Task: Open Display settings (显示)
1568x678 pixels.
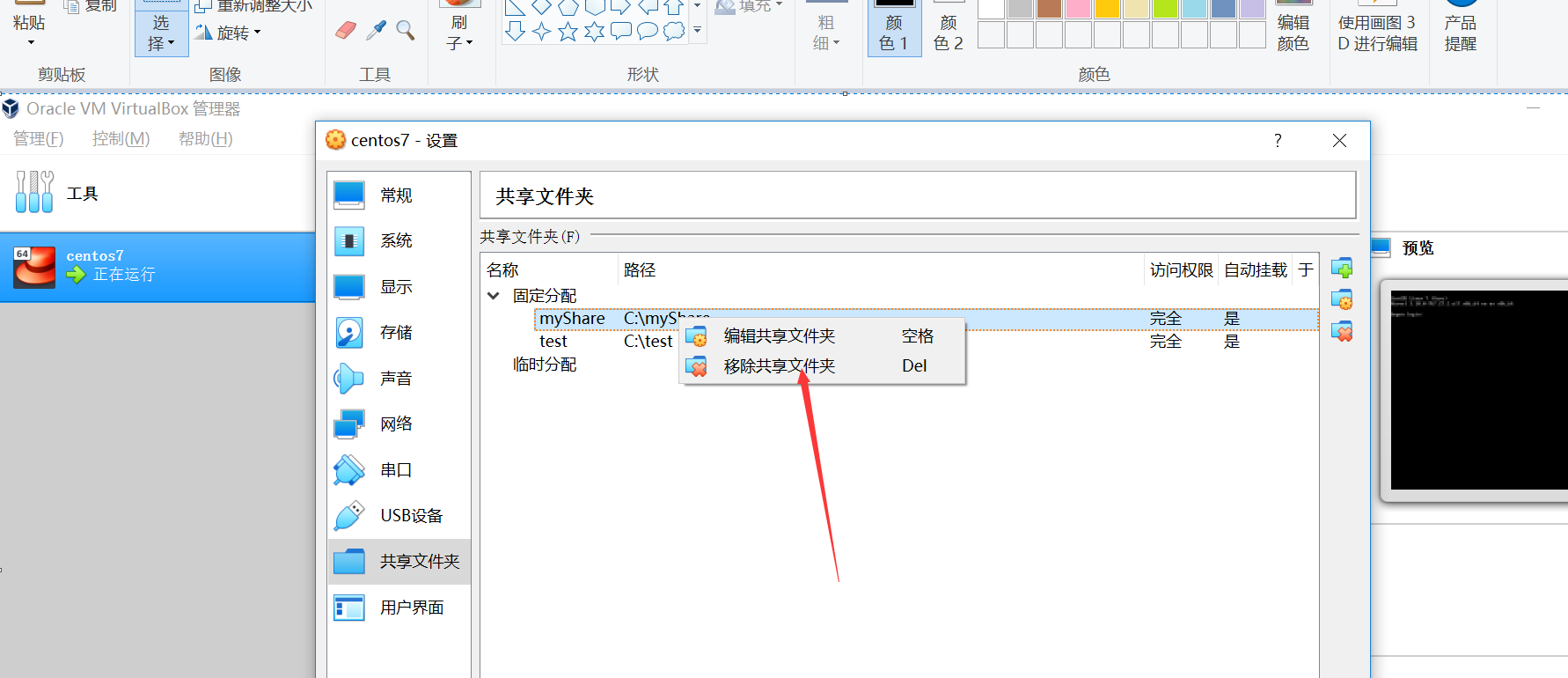Action: point(399,286)
